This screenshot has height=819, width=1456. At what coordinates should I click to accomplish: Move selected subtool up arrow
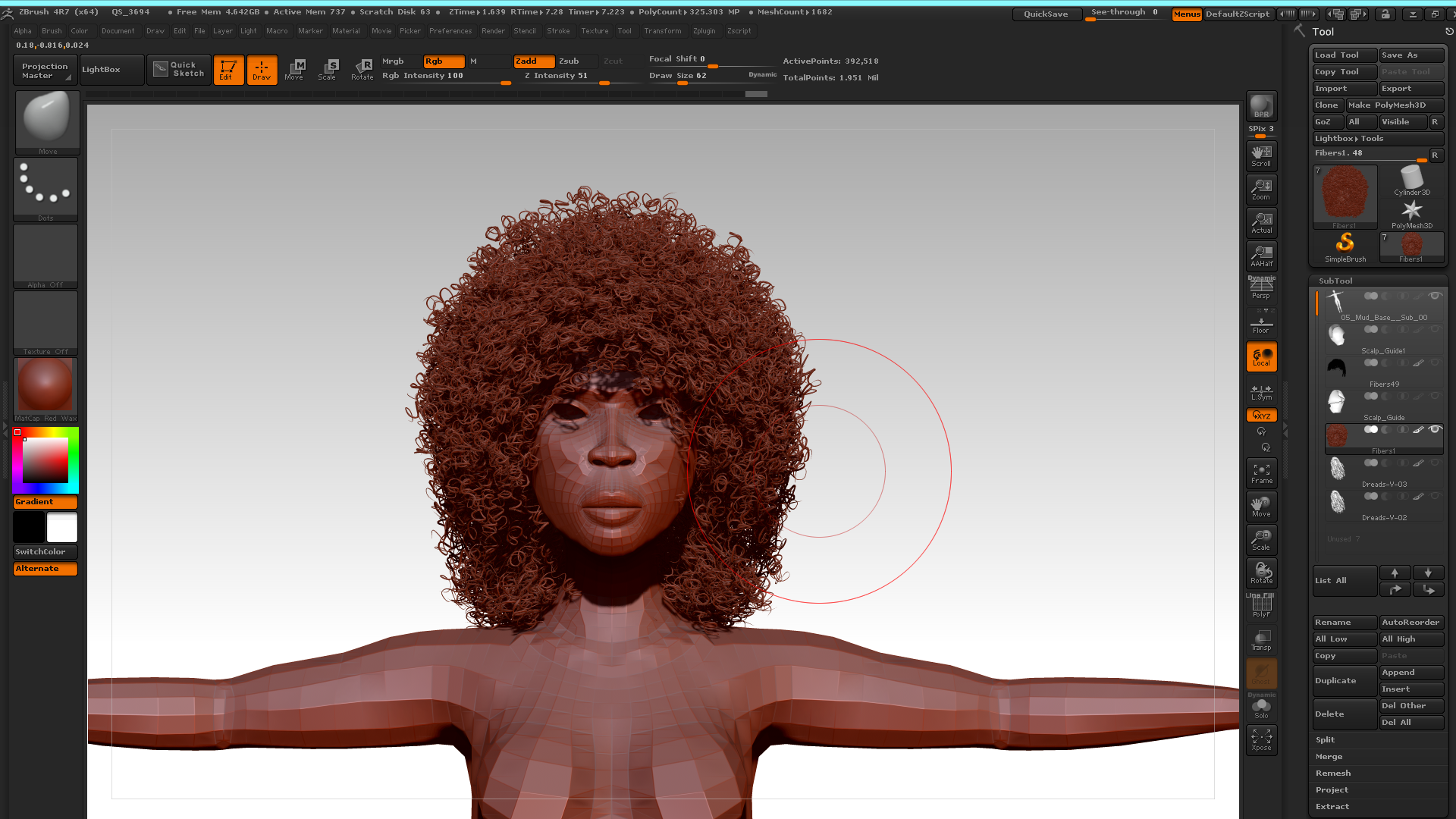(x=1395, y=573)
